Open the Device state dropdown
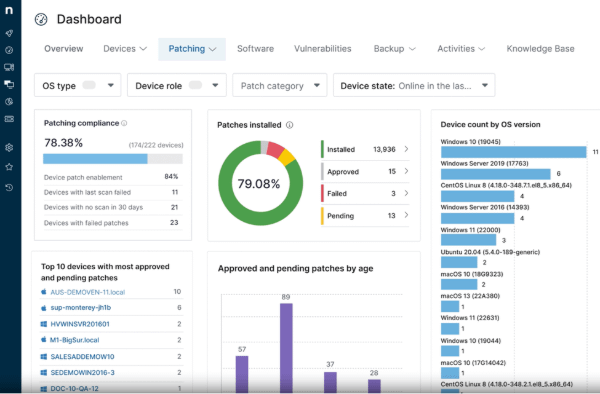 point(414,85)
